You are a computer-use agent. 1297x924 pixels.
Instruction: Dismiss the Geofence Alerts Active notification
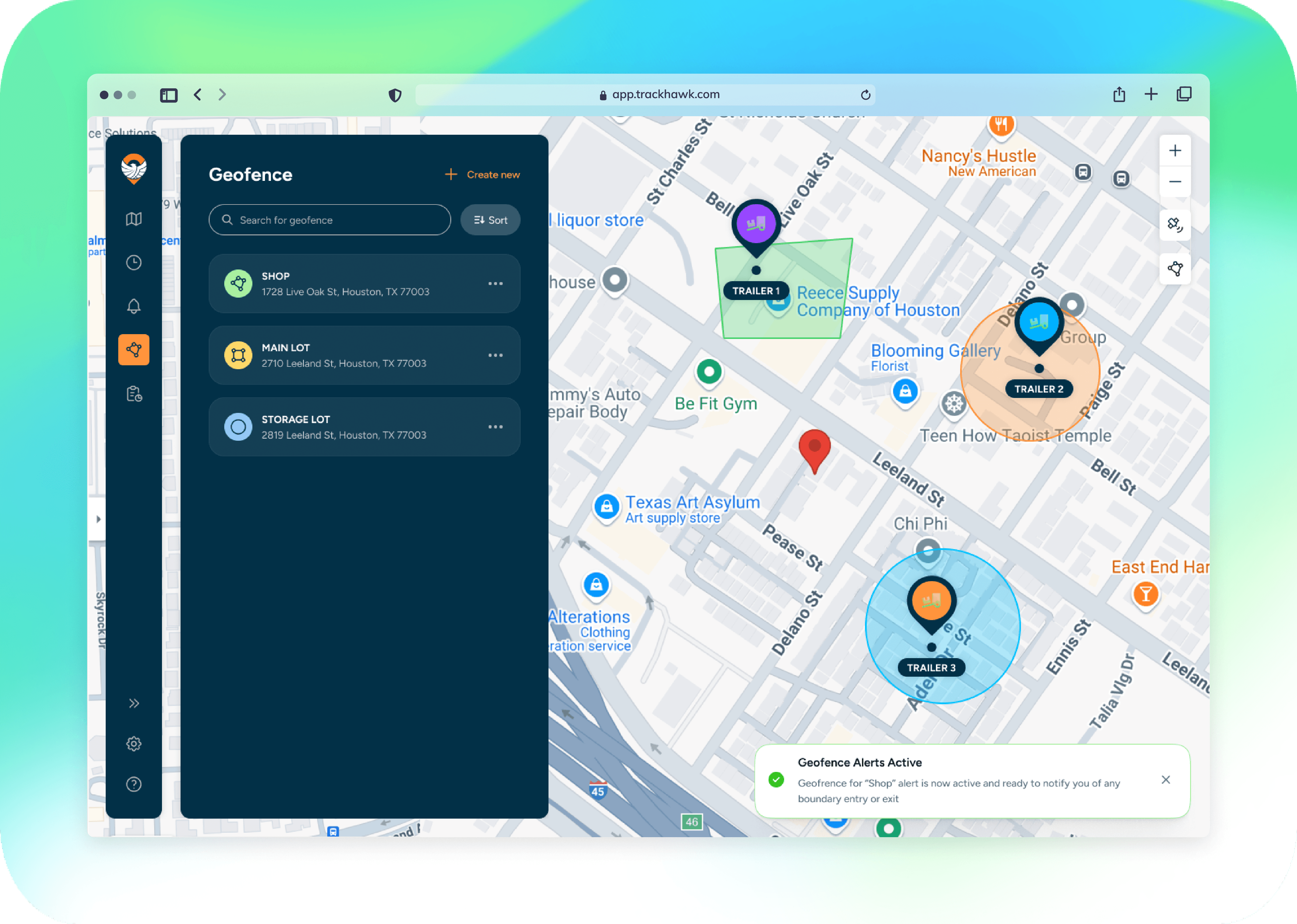pos(1166,779)
